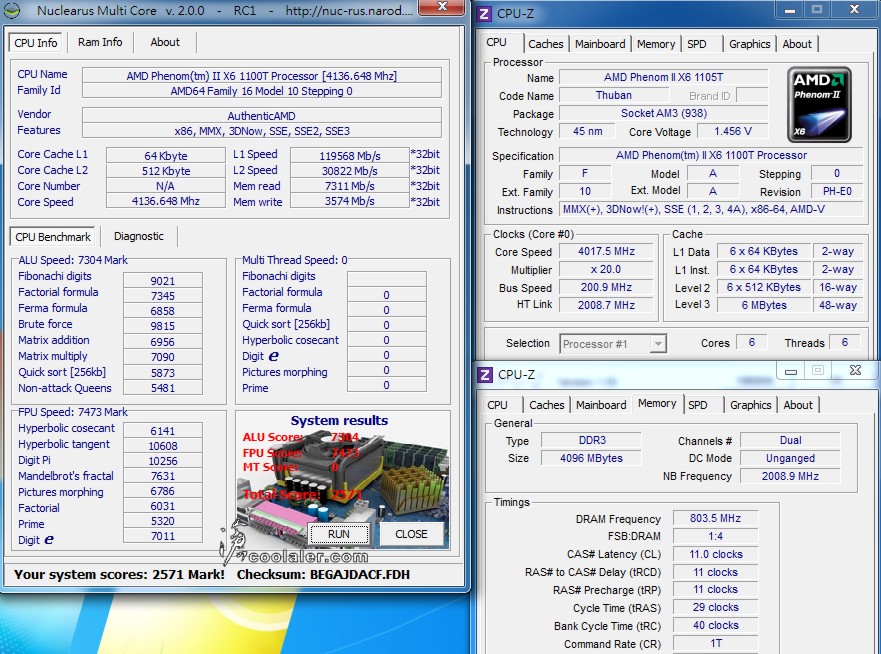Click the L1 Speed 119568 Mb/s value
The image size is (881, 654).
click(349, 156)
